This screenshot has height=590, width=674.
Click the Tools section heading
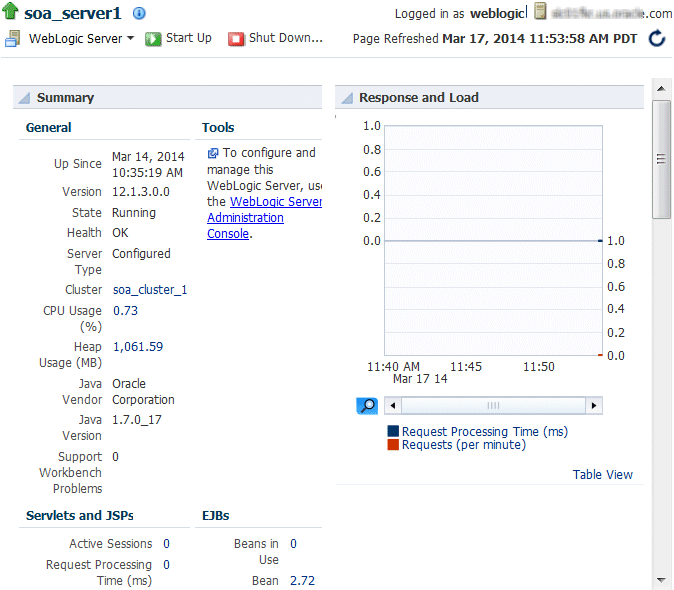tap(218, 128)
